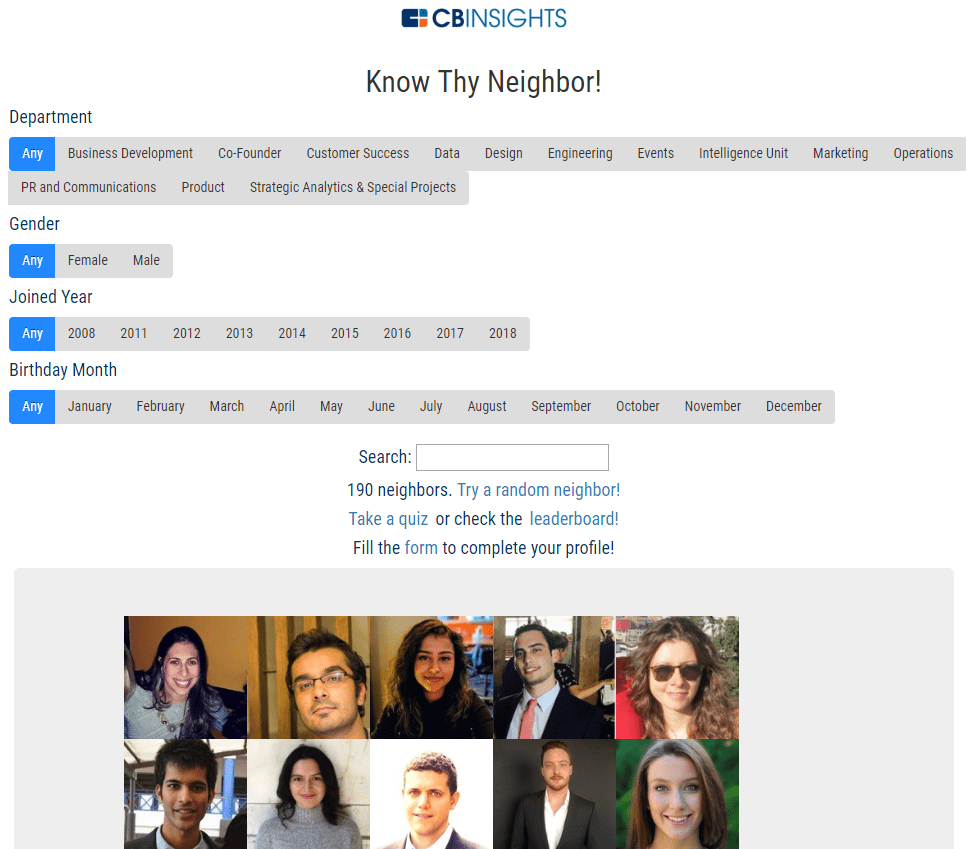
Task: Choose joined year 2015
Action: (x=345, y=334)
